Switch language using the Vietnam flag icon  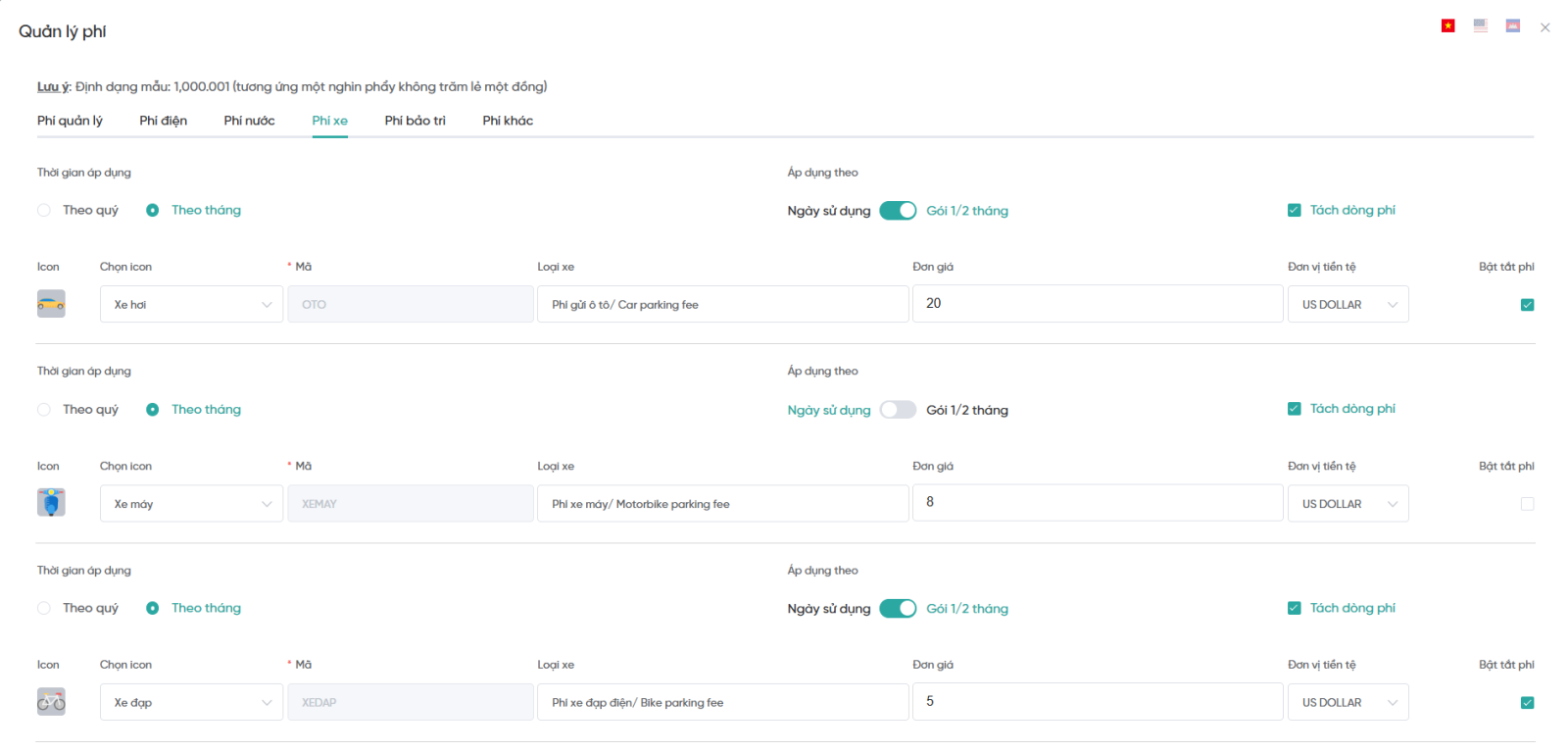coord(1447,26)
